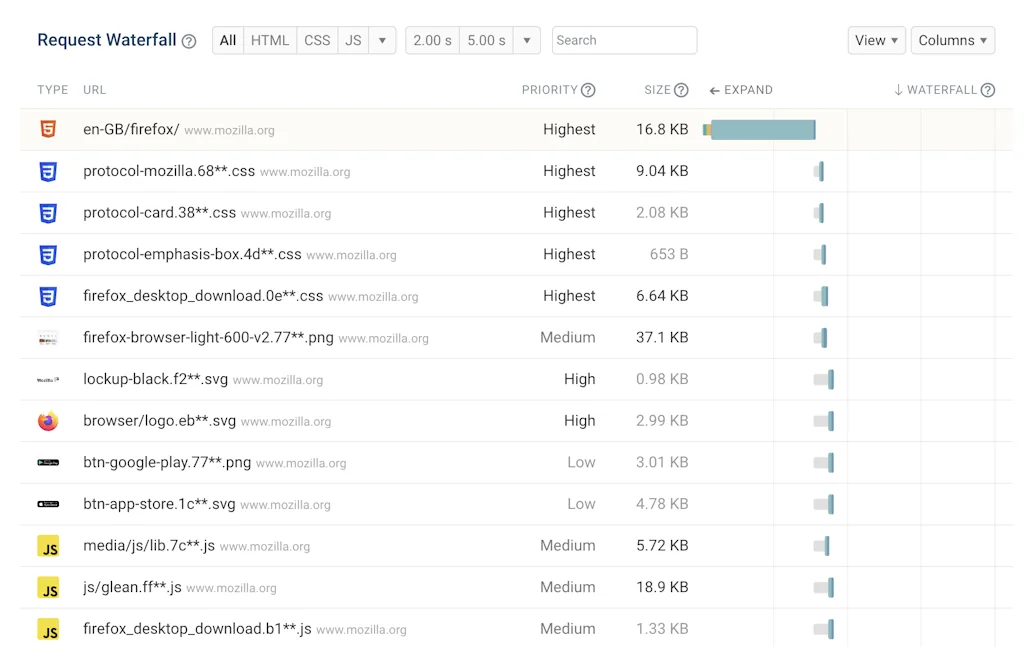
Task: Click inside the Search input field
Action: point(624,40)
